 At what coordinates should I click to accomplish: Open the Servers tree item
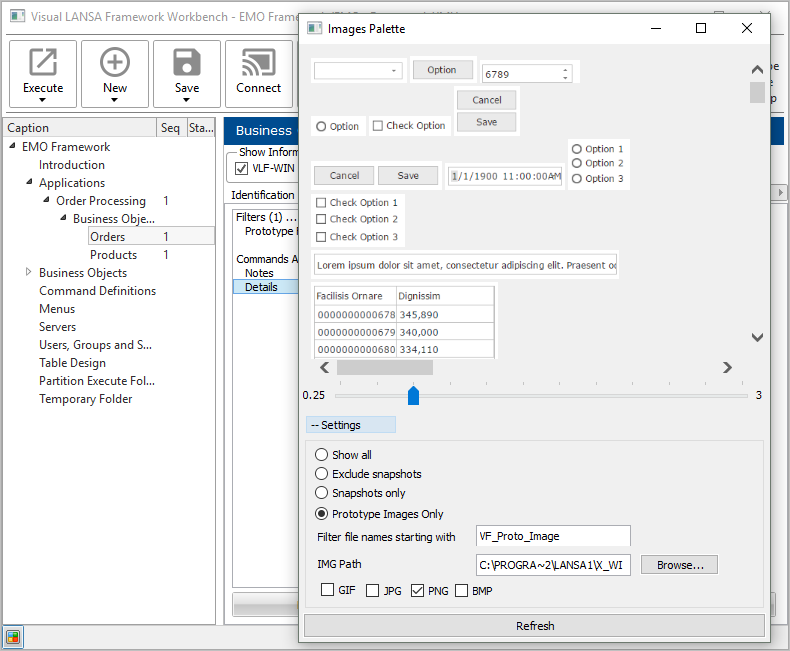point(57,327)
